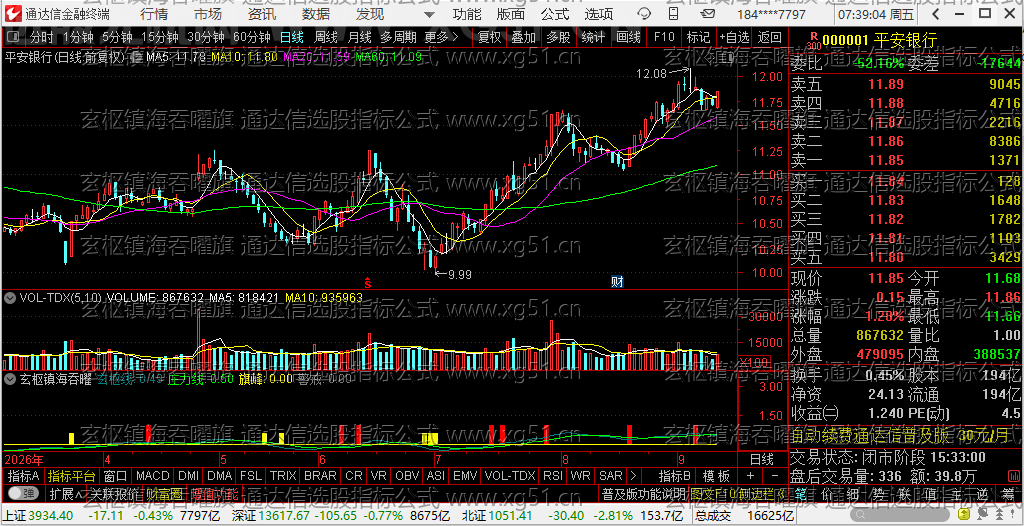The width and height of the screenshot is (1024, 526).
Task: Switch to 指标平台 tab
Action: (72, 476)
